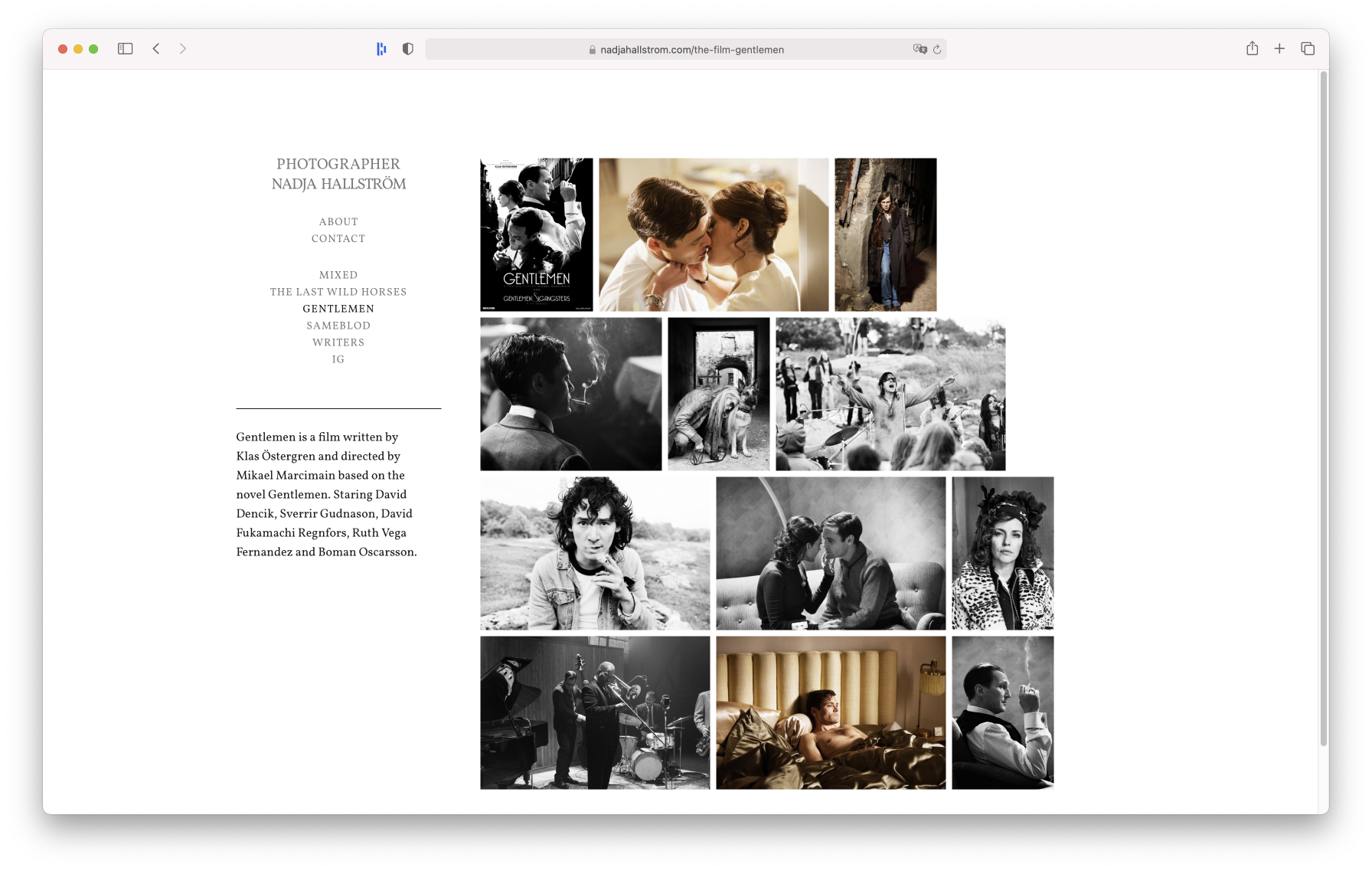
Task: Open the couple on sofa photo
Action: coord(831,553)
